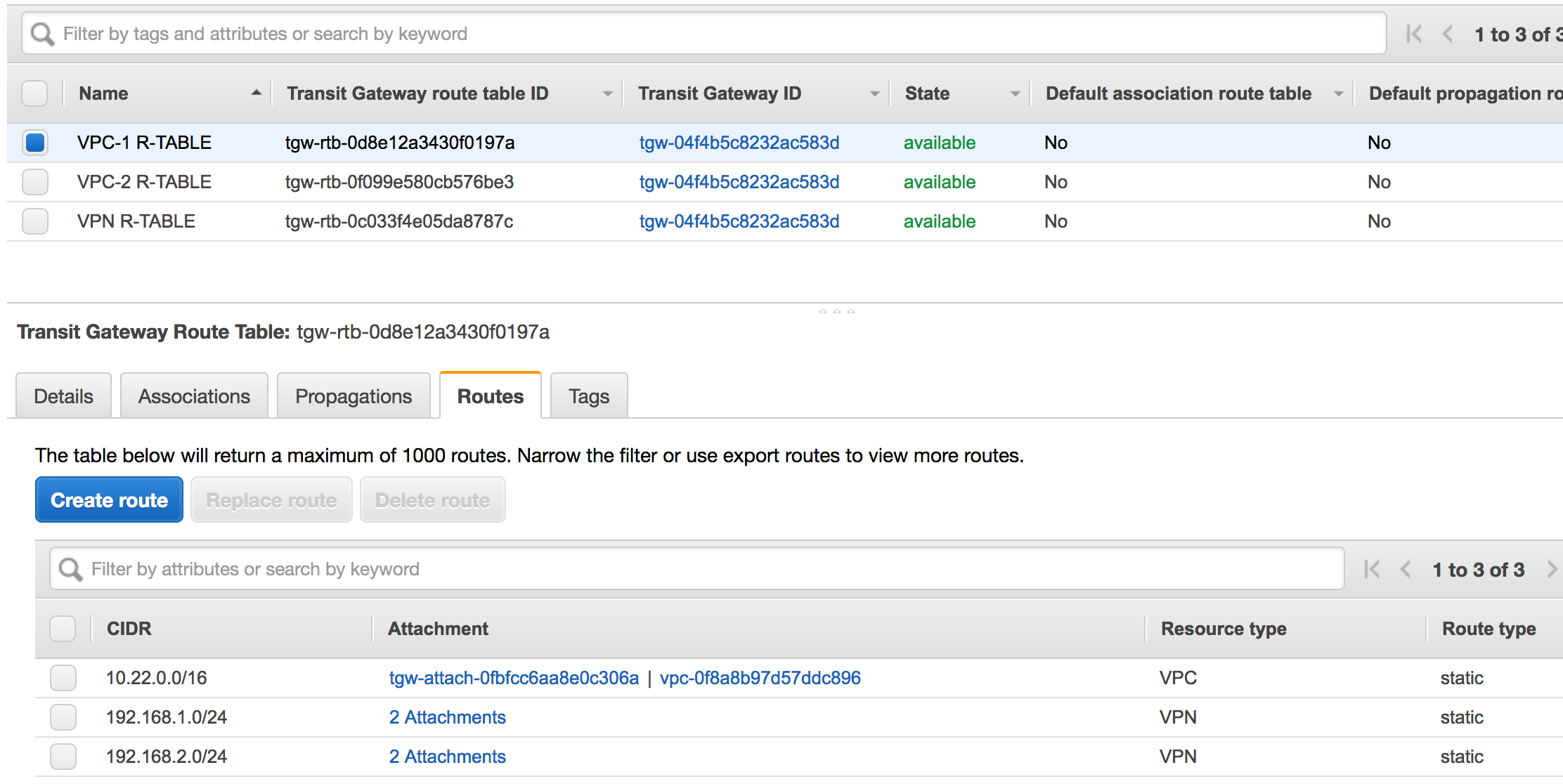Click route table ID tgw-rtb-0c033f4e05da8787c
This screenshot has height=784, width=1563.
coord(399,221)
